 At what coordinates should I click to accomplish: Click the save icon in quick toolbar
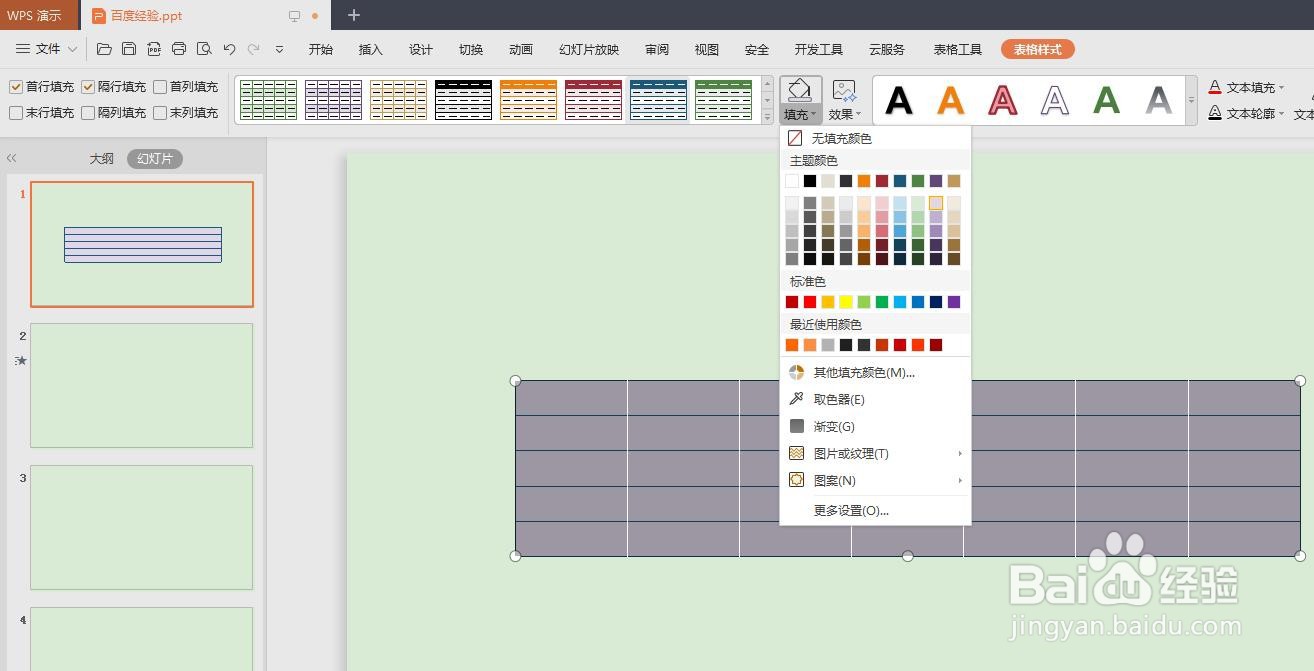coord(129,49)
